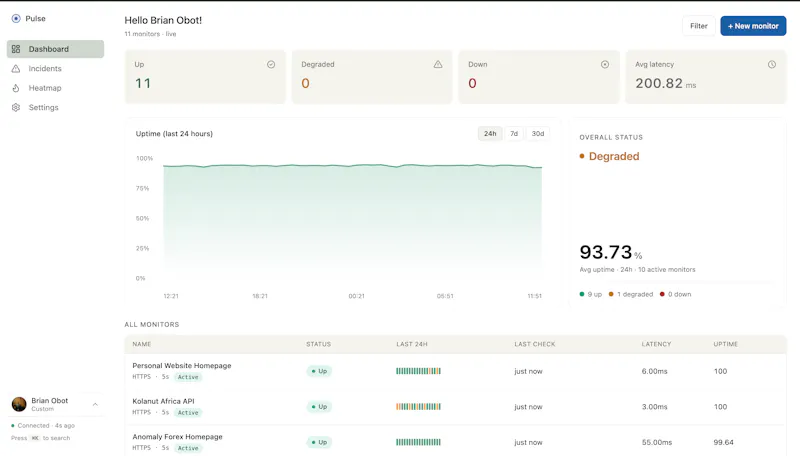Click Active tag under Anomaly Forex Homepage
This screenshot has height=456, width=800.
[188, 448]
